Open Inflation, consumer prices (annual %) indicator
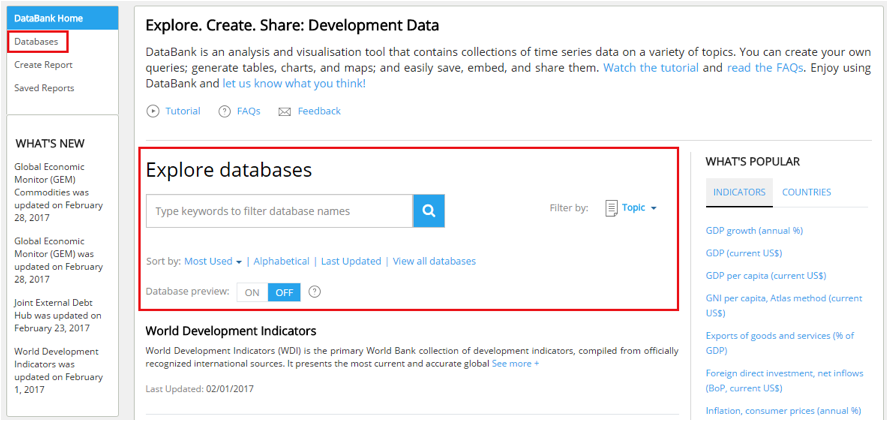This screenshot has width=888, height=421. click(783, 411)
